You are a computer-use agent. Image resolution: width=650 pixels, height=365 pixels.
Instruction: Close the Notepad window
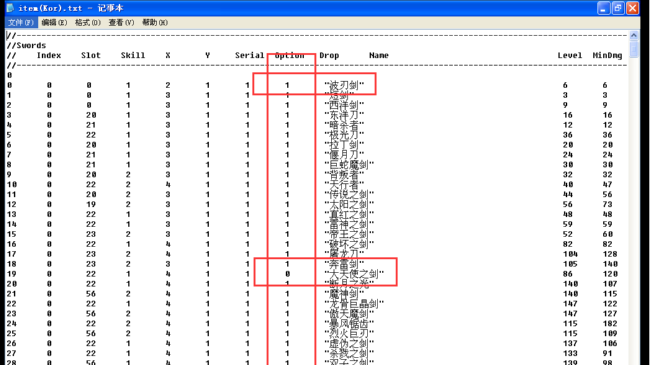[632, 8]
